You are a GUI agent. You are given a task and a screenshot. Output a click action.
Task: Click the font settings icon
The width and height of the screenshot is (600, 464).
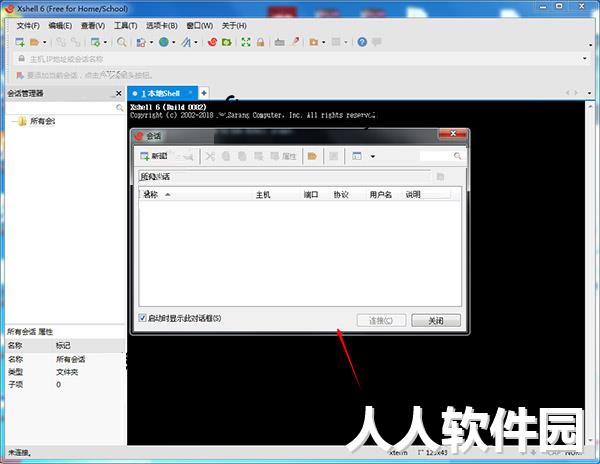186,42
